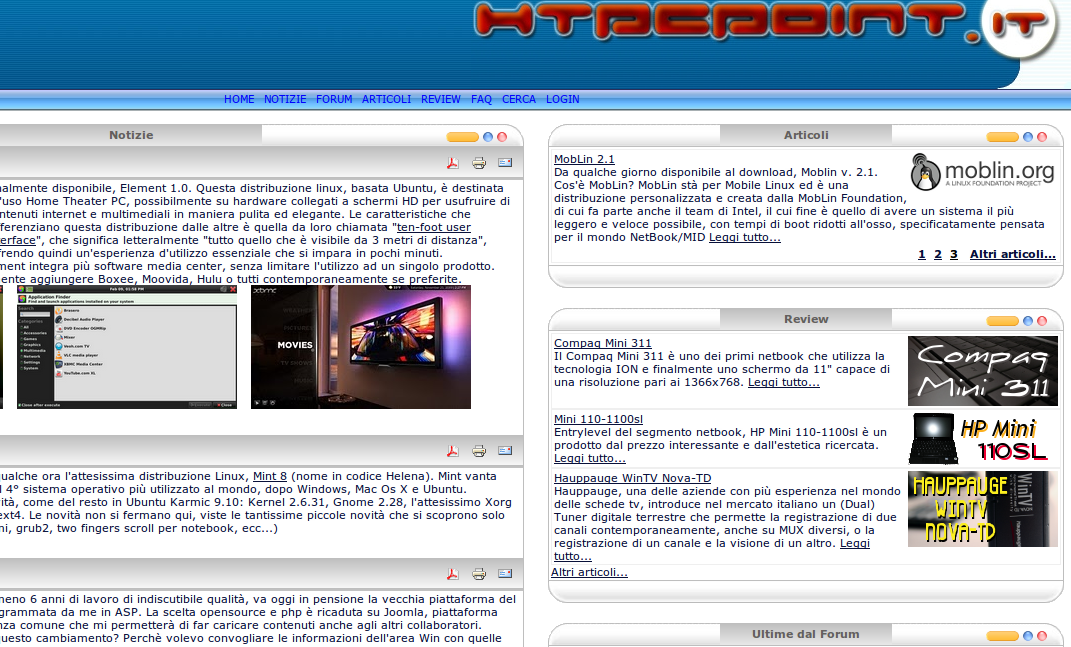Open PDF icon for the Joomla platform news item

(x=453, y=574)
